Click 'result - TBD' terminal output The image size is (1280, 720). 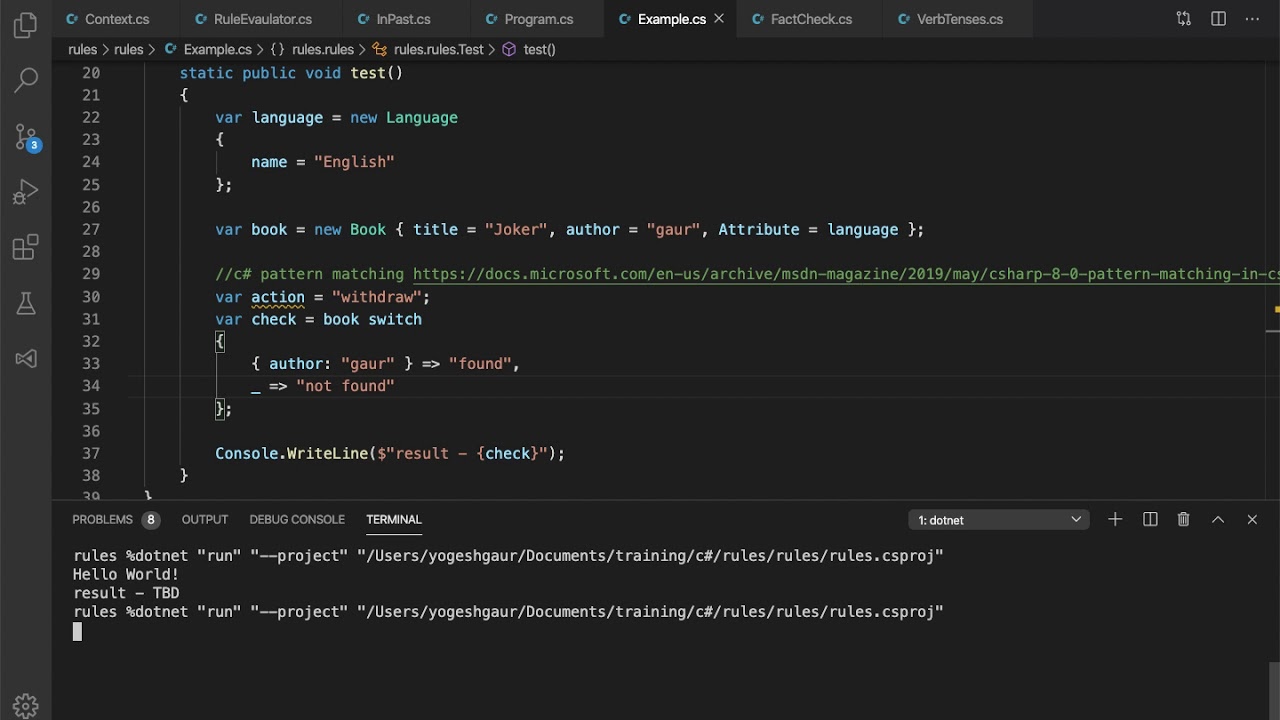pyautogui.click(x=126, y=593)
